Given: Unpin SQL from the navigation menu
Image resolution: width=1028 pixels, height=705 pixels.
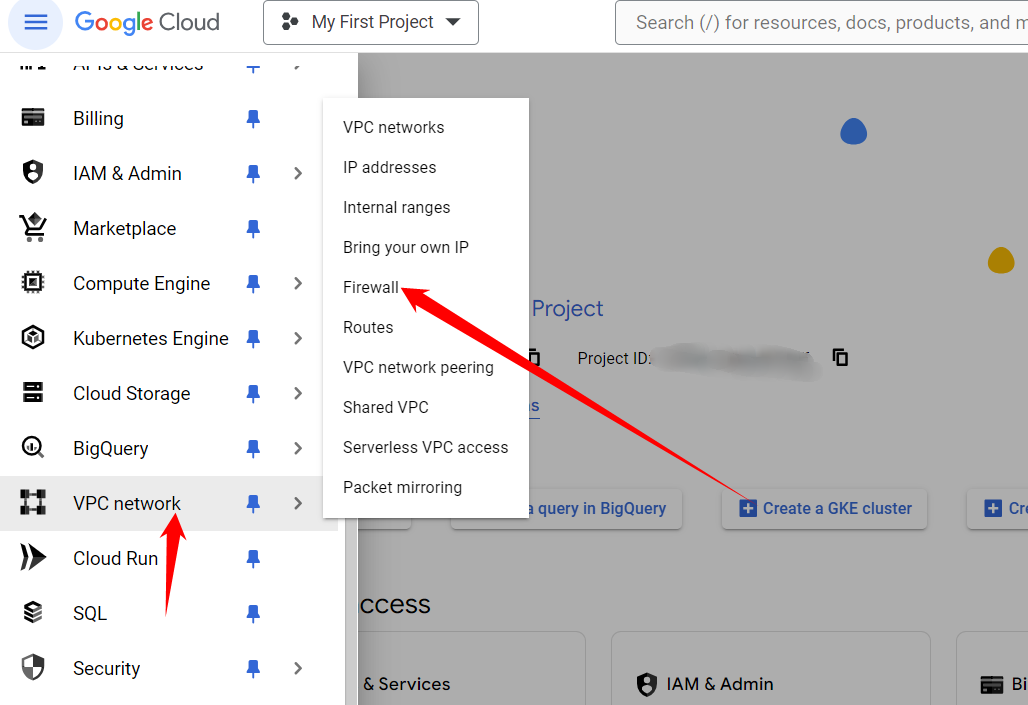Looking at the screenshot, I should coord(253,614).
